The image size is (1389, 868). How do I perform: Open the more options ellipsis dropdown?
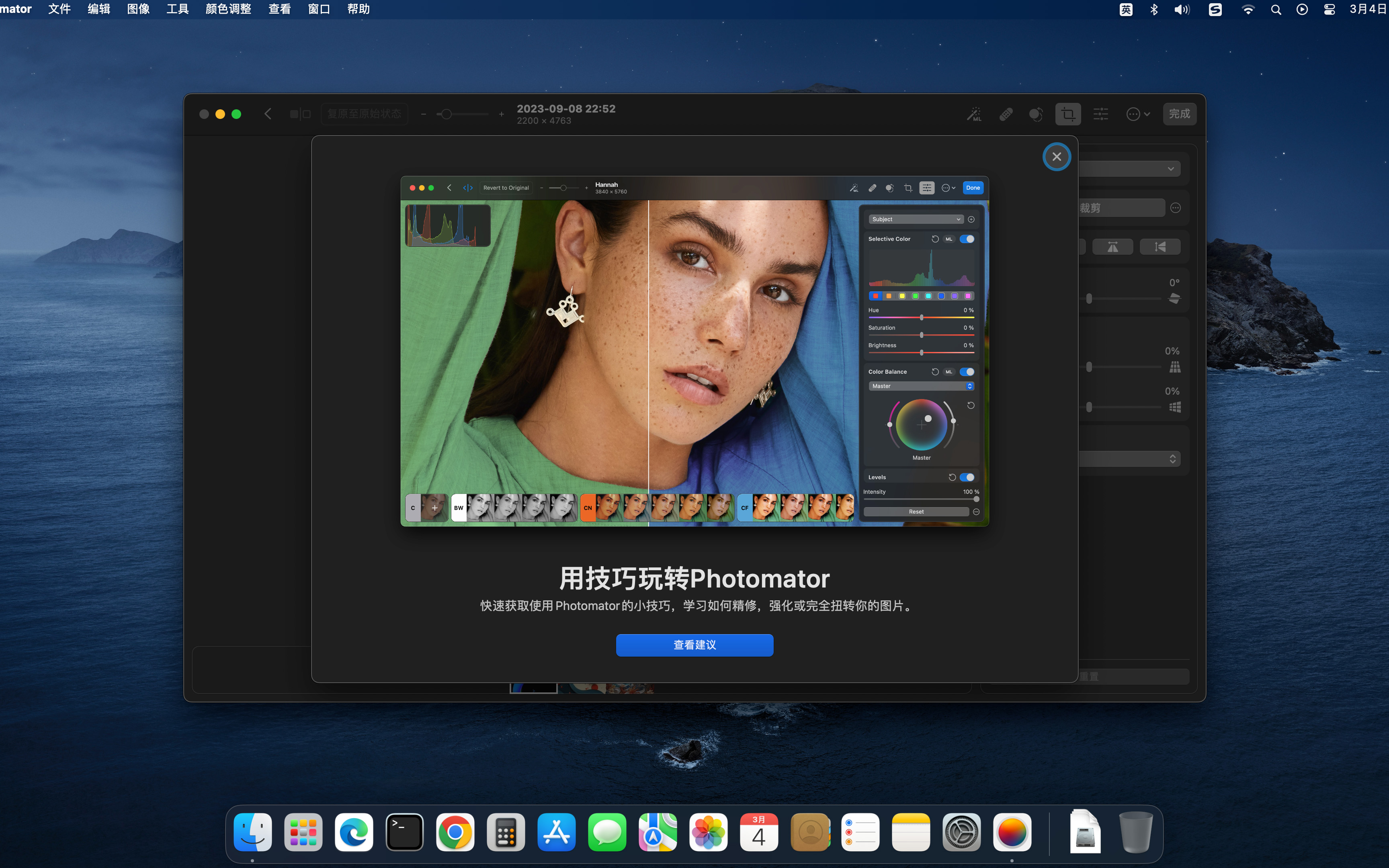coord(1138,114)
